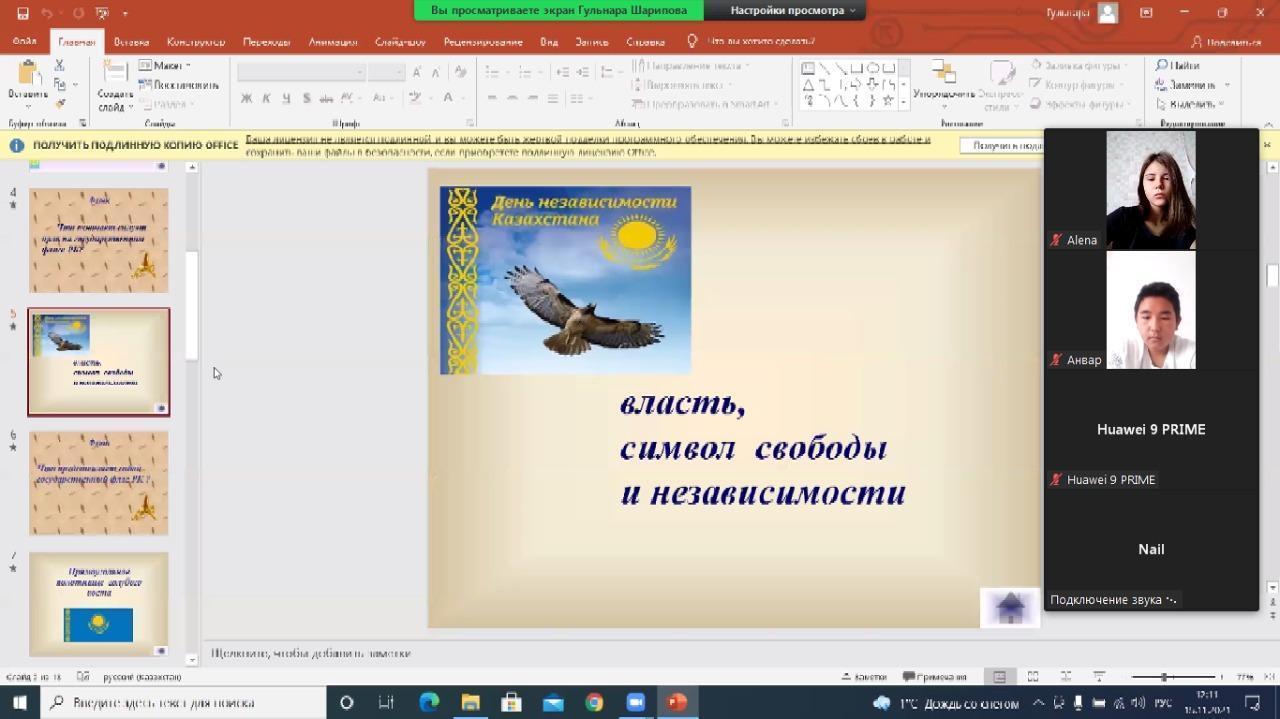Image resolution: width=1280 pixels, height=719 pixels.
Task: Toggle Notes (Заметки) pane in status bar
Action: click(864, 677)
